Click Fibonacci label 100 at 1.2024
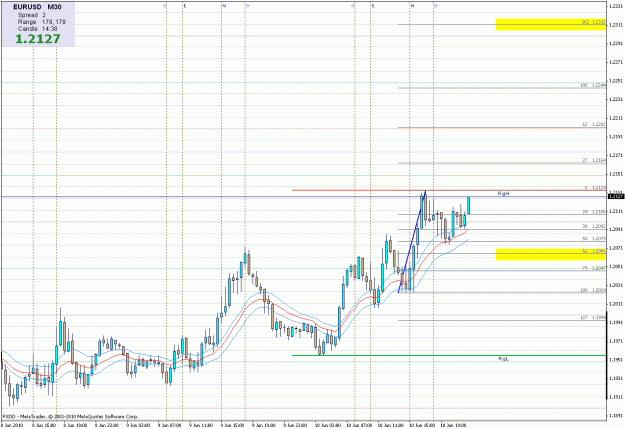 pos(593,290)
